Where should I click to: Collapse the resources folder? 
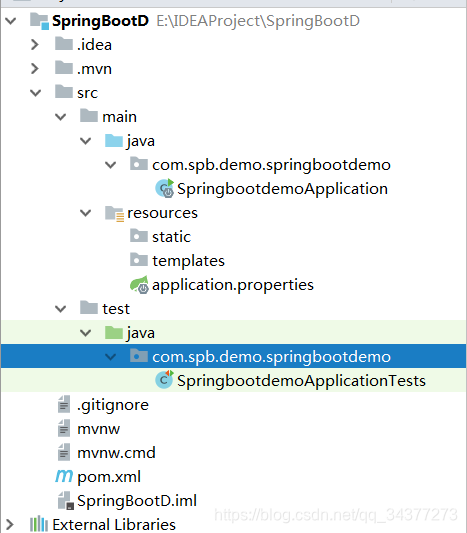[x=85, y=213]
